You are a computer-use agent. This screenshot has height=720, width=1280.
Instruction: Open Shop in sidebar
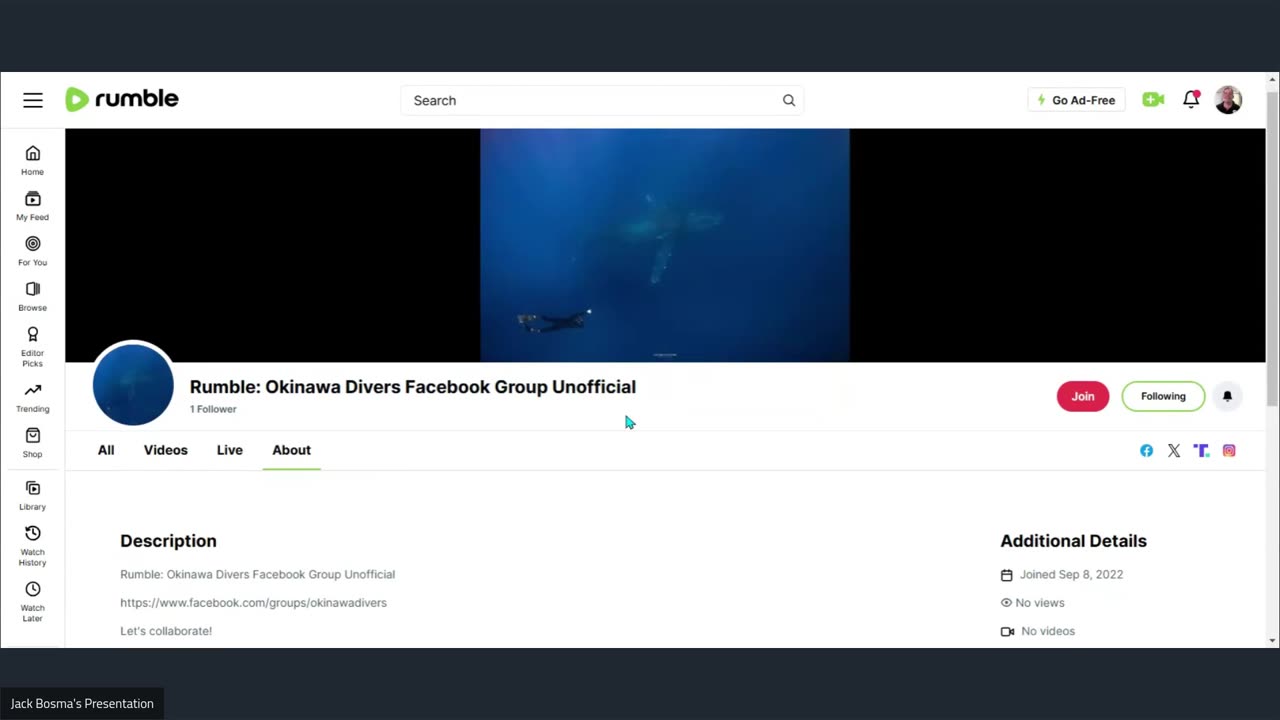point(33,442)
